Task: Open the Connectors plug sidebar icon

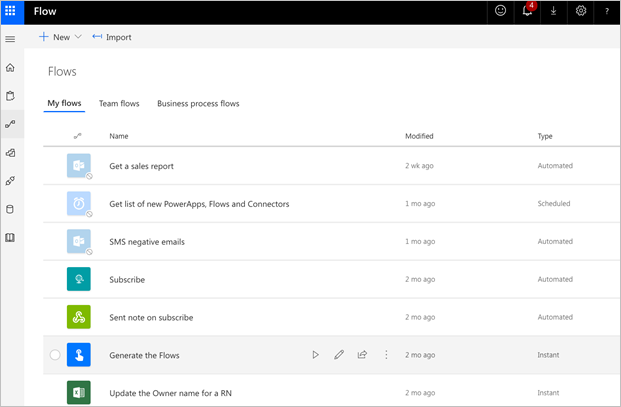Action: pos(10,181)
